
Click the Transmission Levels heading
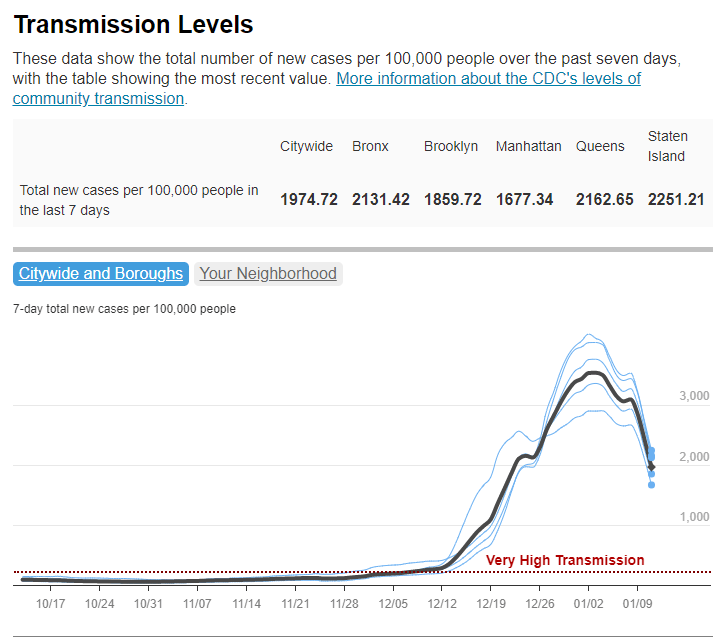click(x=133, y=24)
